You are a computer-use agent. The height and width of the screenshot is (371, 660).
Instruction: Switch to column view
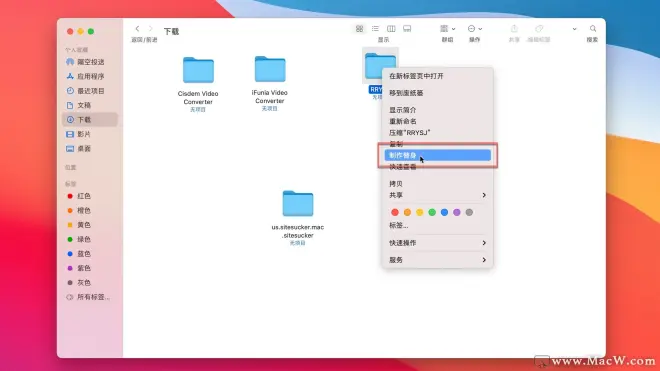(x=391, y=29)
